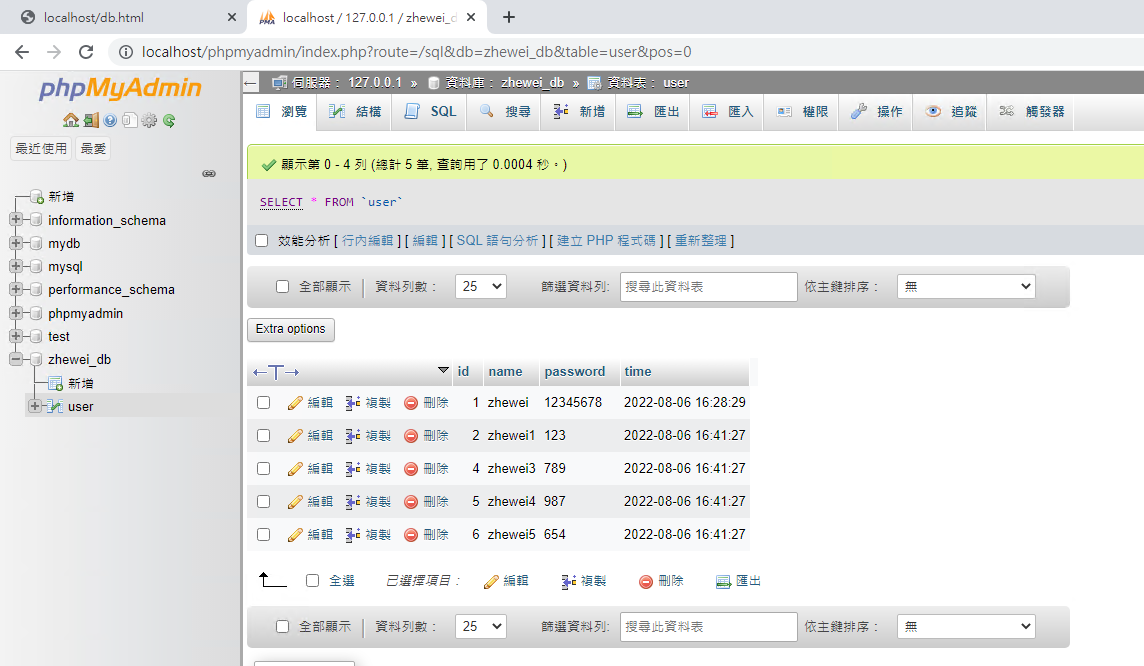Click red delete icon for row zhewei5
This screenshot has width=1144, height=666.
411,535
